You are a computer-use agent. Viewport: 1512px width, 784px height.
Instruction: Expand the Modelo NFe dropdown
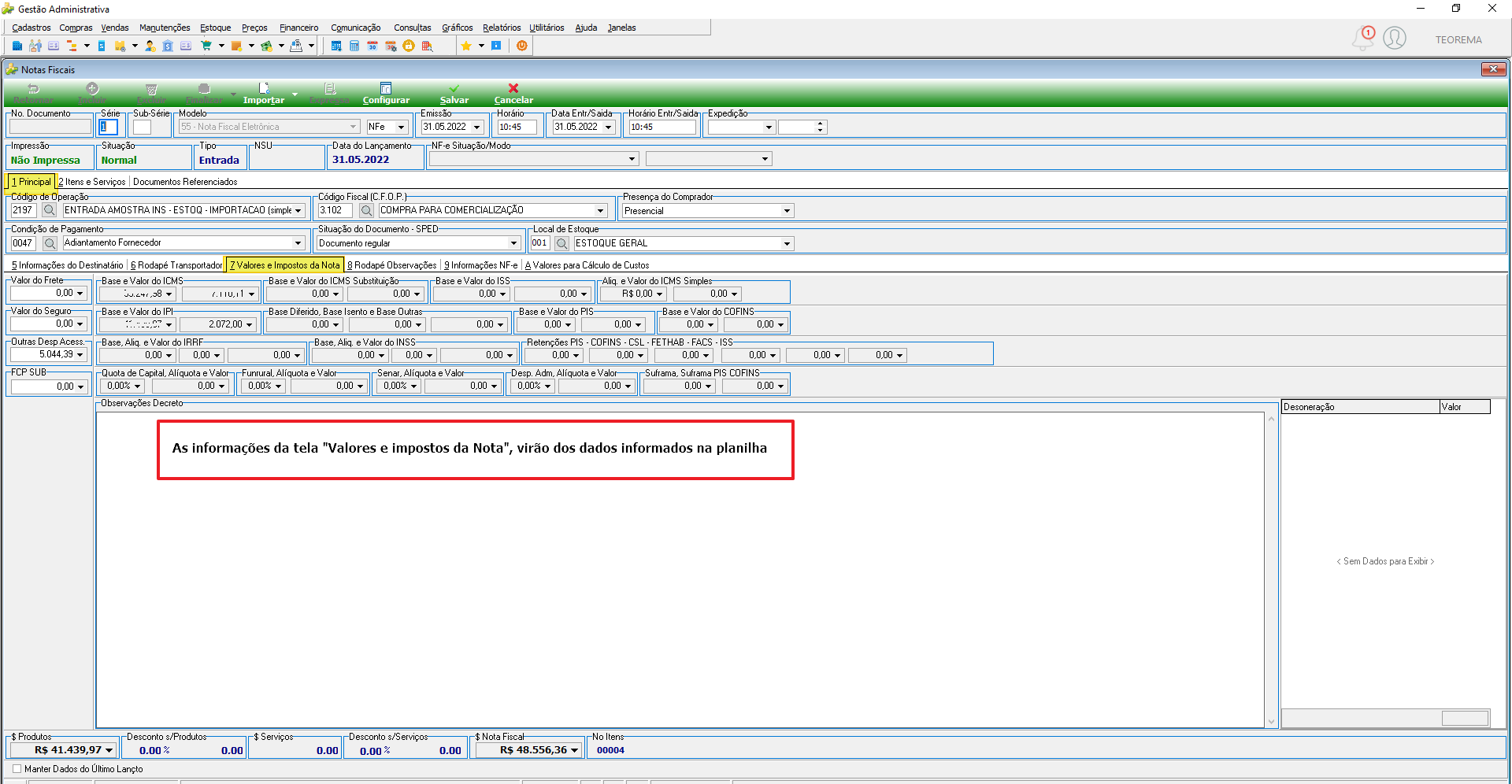pyautogui.click(x=402, y=127)
